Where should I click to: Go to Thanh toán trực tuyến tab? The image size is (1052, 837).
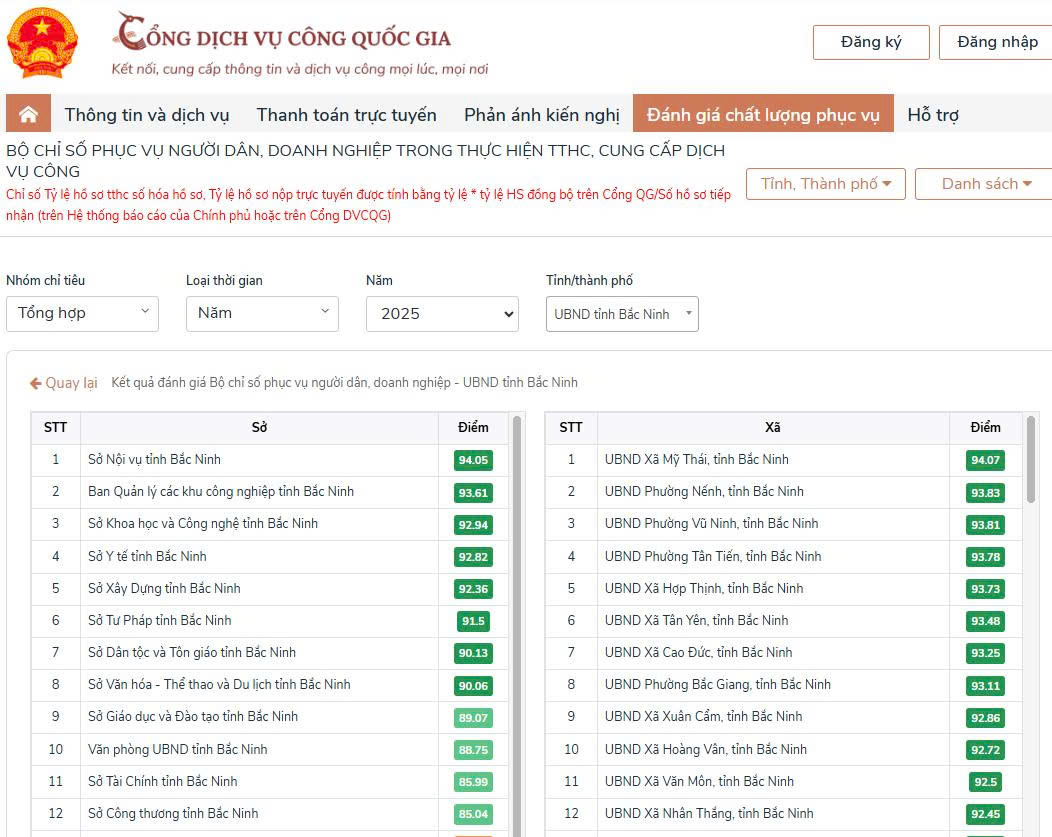click(346, 115)
